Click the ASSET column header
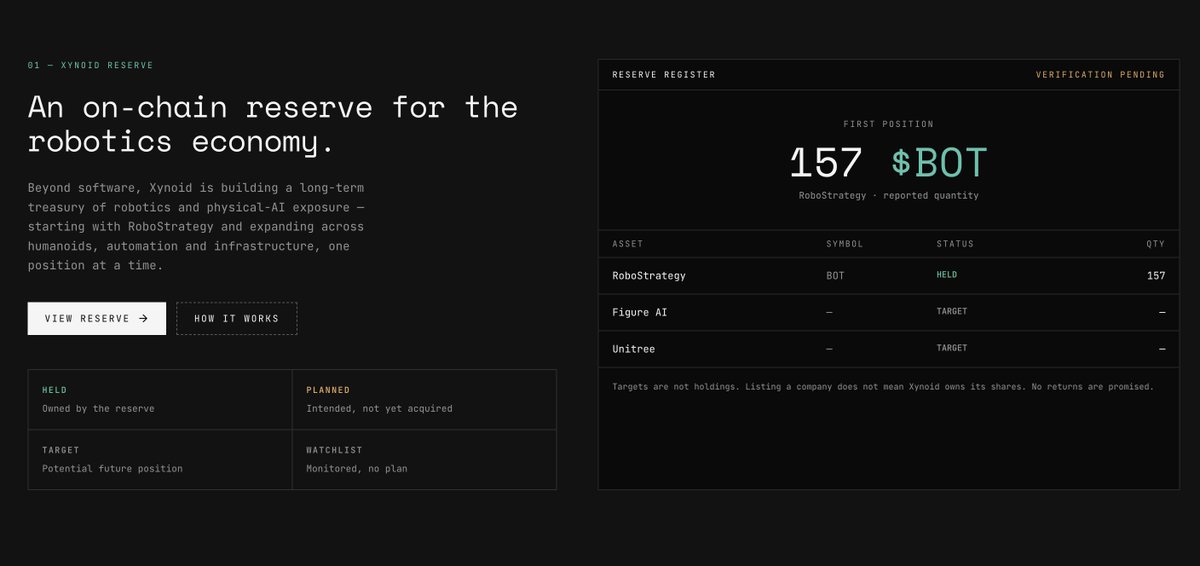Viewport: 1200px width, 566px height. click(628, 244)
